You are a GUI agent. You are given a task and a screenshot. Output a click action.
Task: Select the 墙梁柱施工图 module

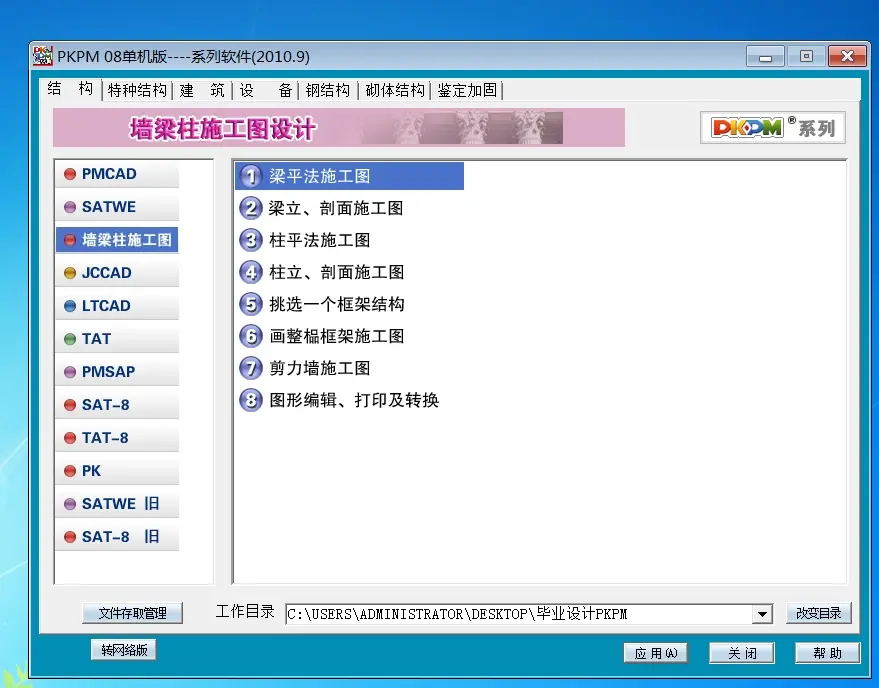pyautogui.click(x=117, y=240)
